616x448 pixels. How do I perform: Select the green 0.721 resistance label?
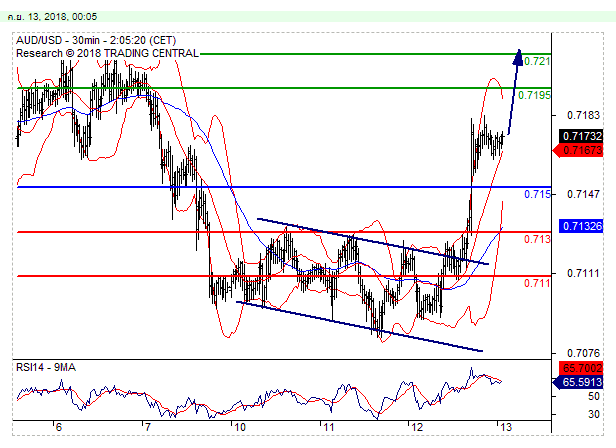[537, 61]
